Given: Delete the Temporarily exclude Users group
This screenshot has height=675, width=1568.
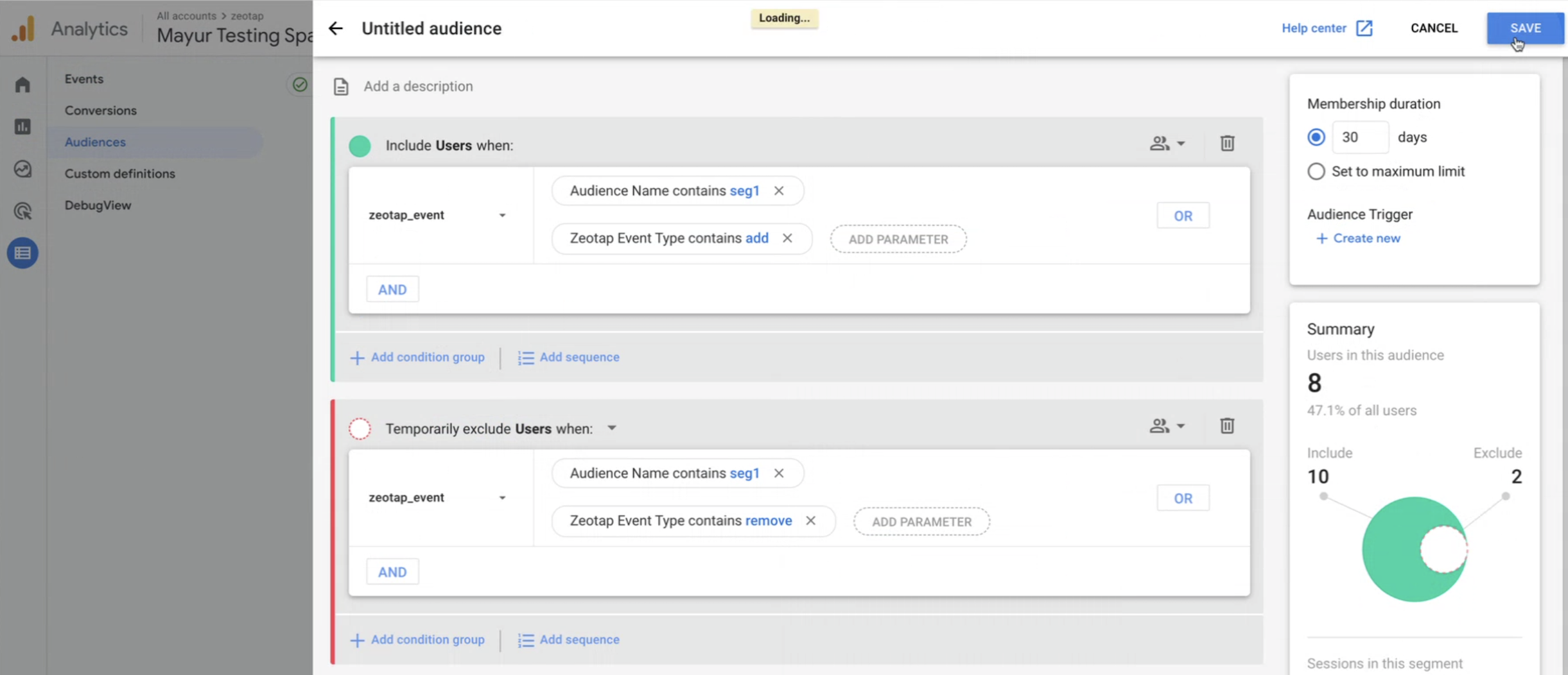Looking at the screenshot, I should pos(1227,426).
